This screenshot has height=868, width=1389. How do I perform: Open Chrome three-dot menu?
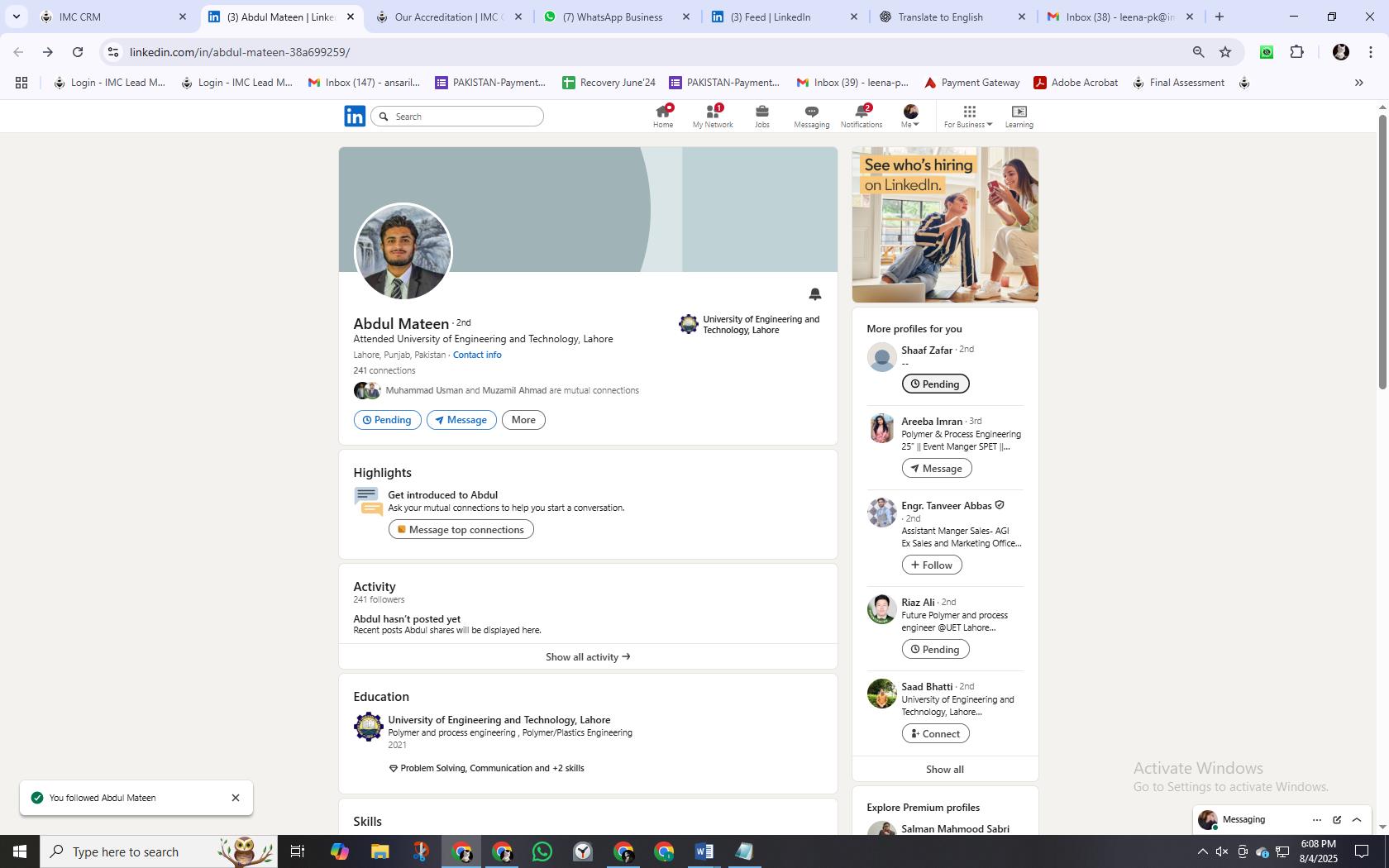click(1370, 52)
